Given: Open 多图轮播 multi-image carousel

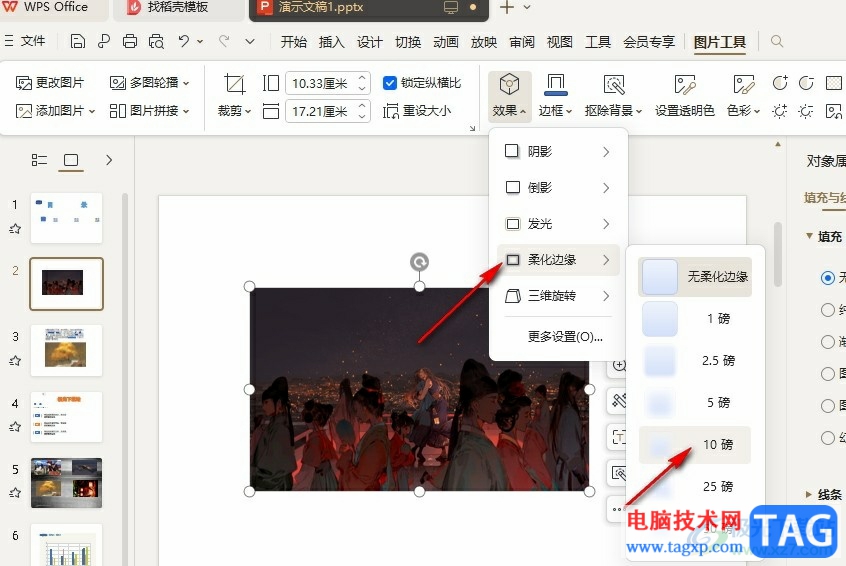Looking at the screenshot, I should (x=149, y=83).
